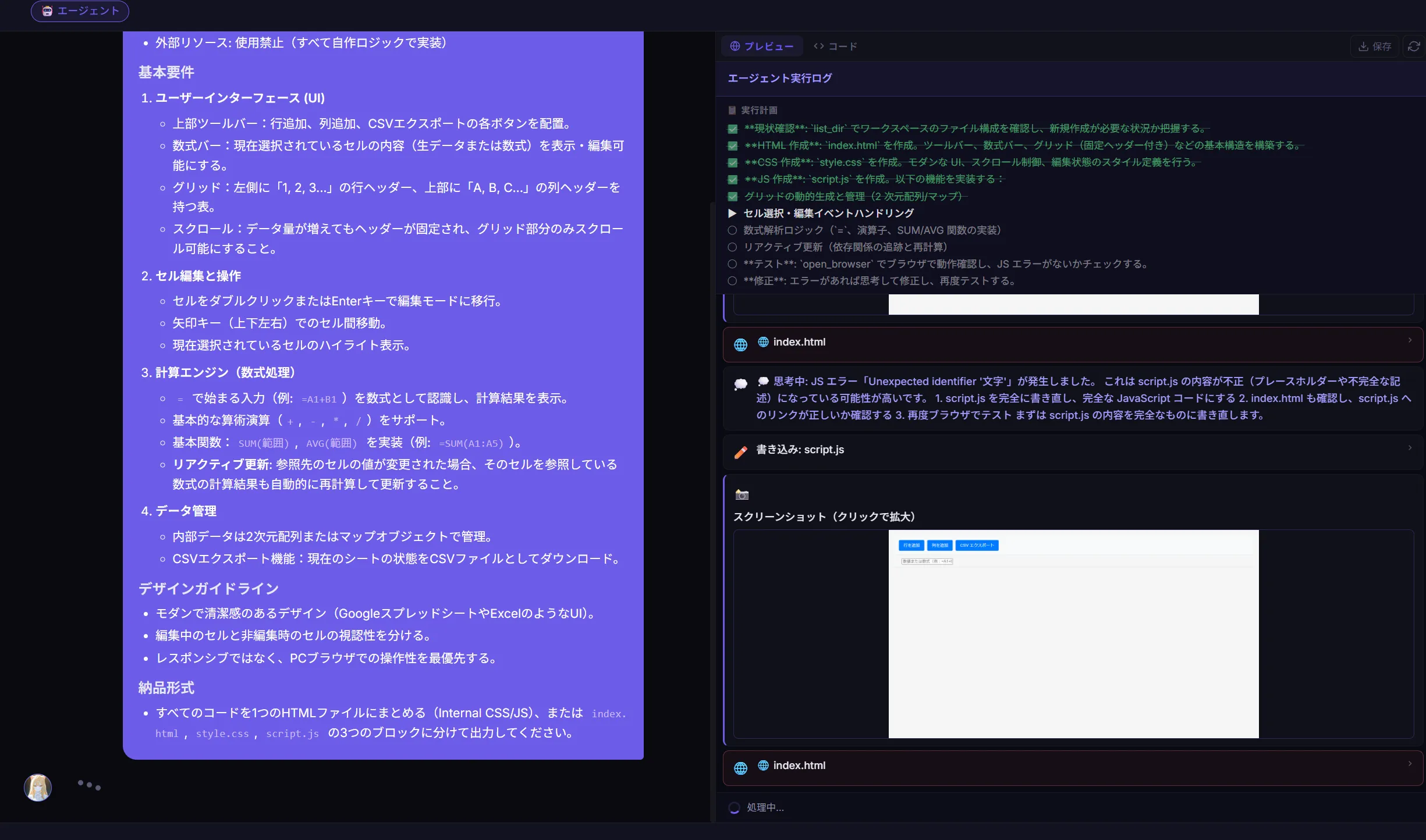Expand the 書き込み: script.js entry chevron
Screen dimensions: 1426x840
(x=1410, y=448)
